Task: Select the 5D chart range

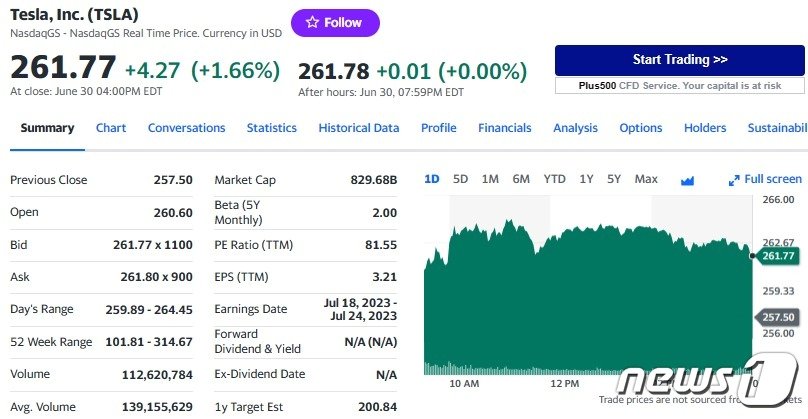Action: tap(460, 179)
